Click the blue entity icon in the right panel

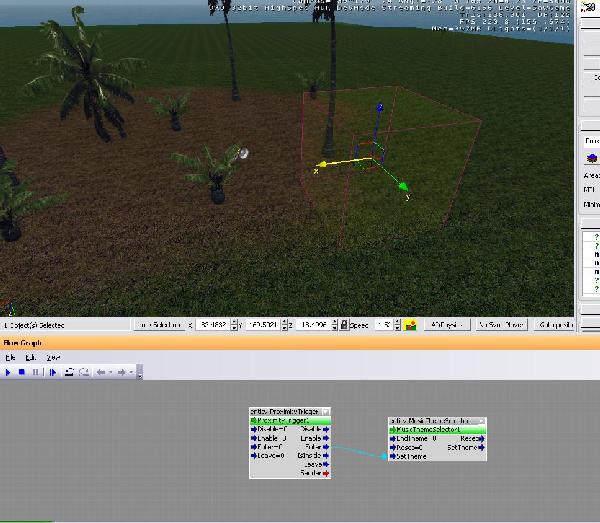click(592, 158)
